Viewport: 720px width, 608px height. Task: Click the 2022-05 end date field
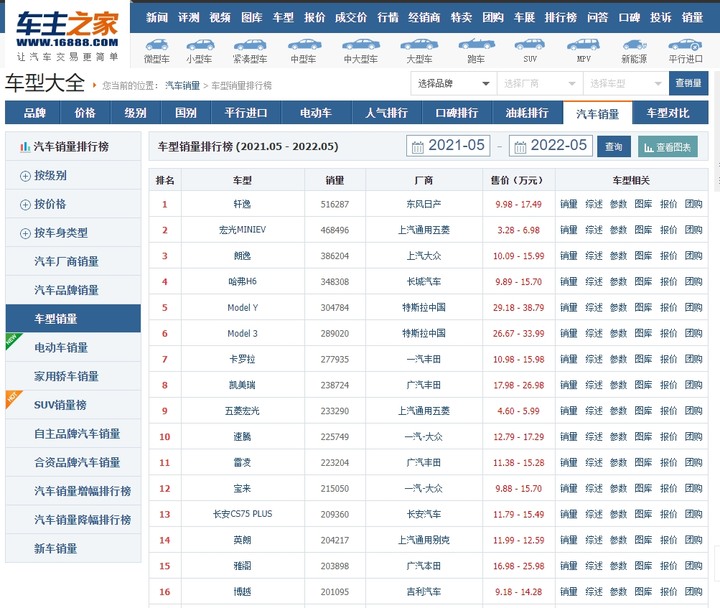coord(551,146)
